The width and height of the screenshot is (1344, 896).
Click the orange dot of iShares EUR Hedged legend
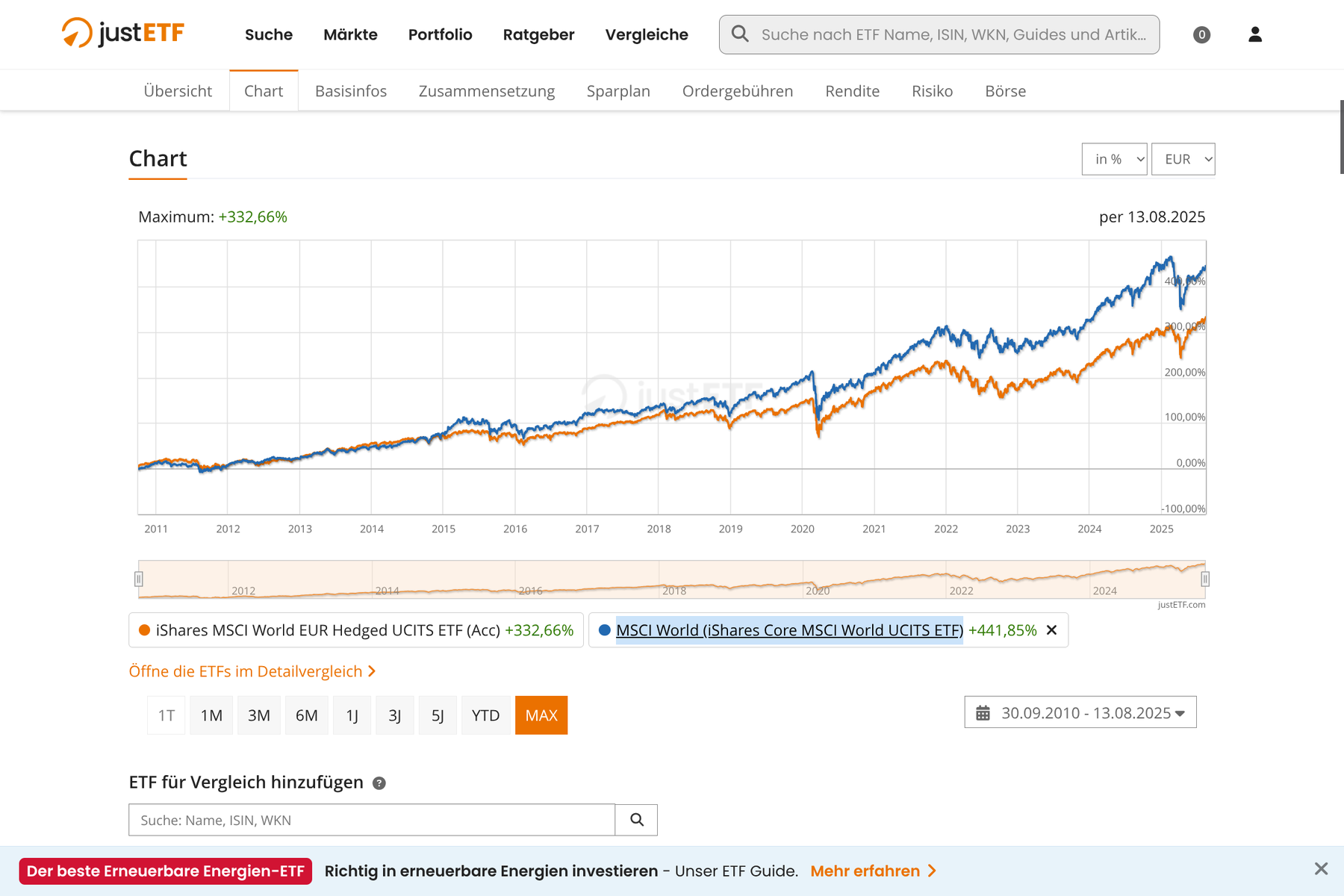[x=145, y=630]
